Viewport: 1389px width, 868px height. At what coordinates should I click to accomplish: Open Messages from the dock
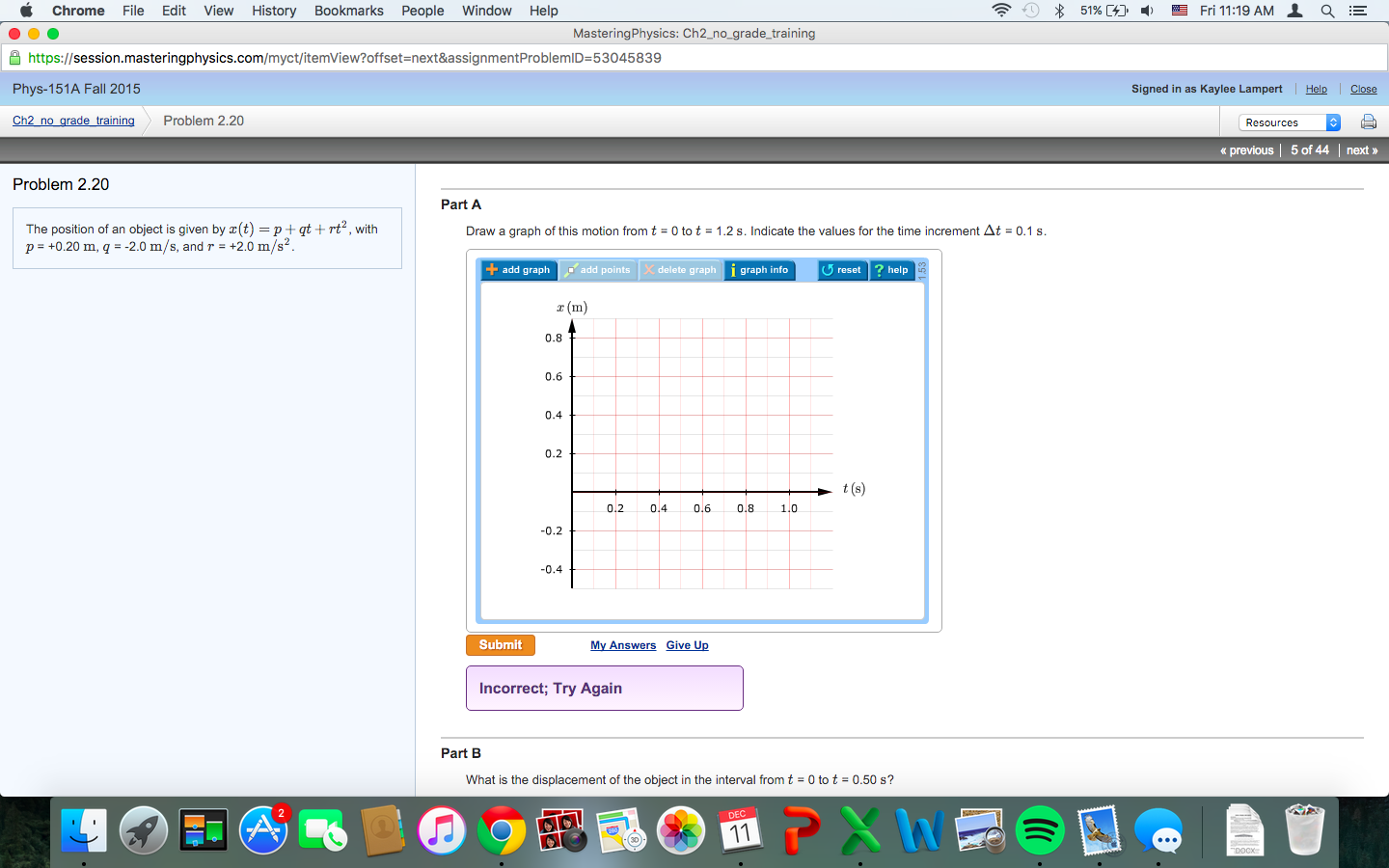click(x=1158, y=830)
